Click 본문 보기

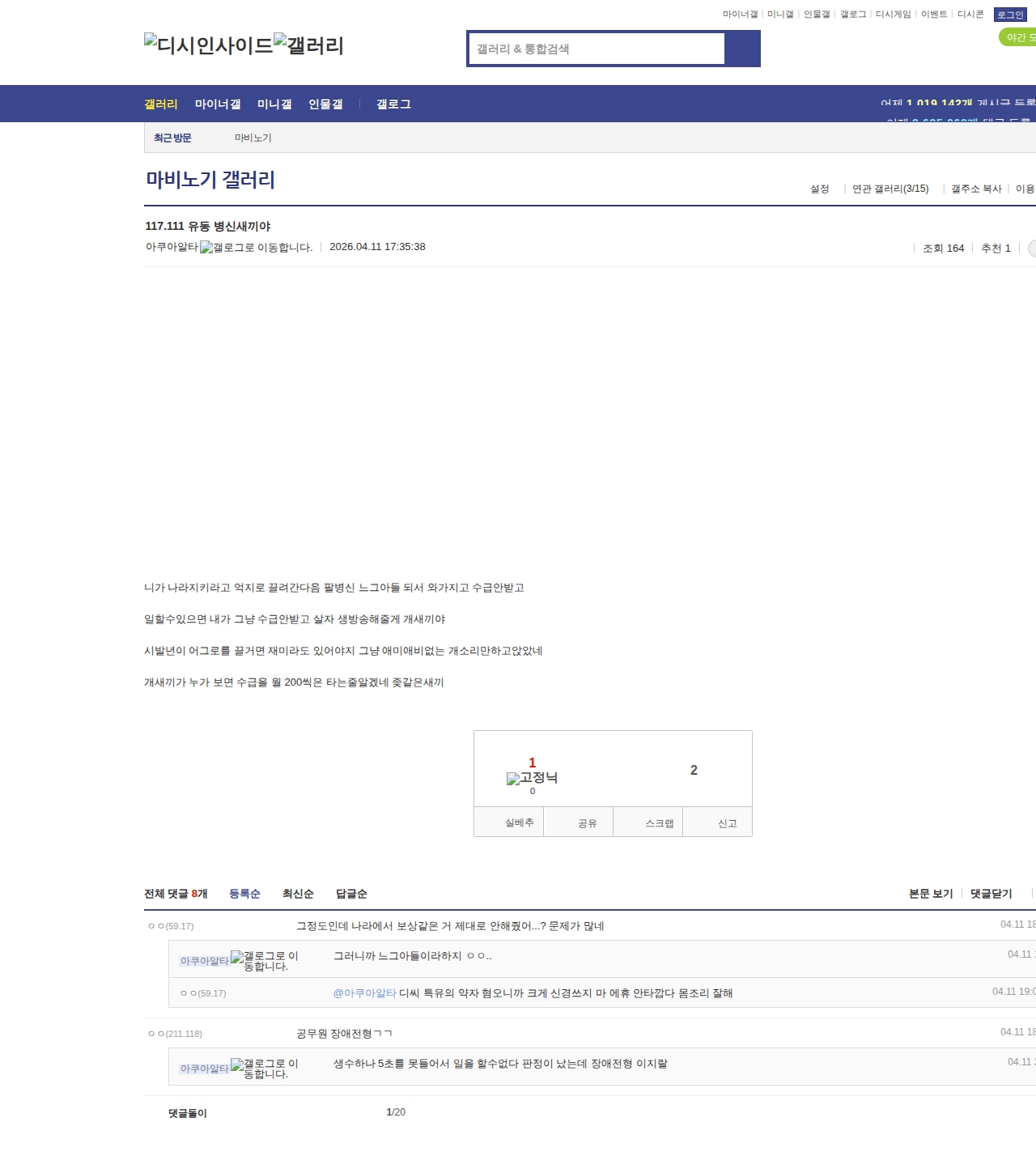pos(931,894)
